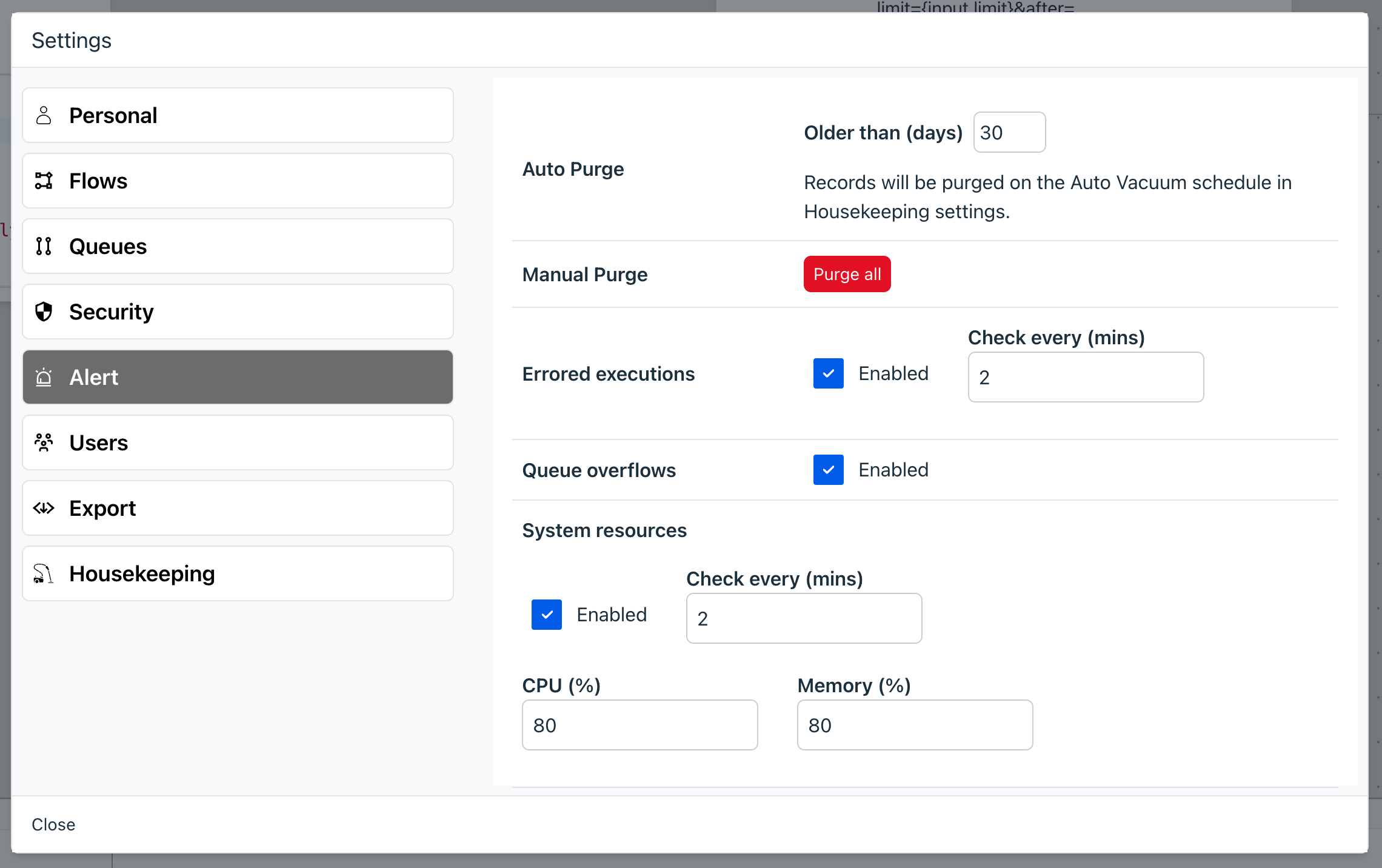This screenshot has height=868, width=1382.
Task: Disable System resources monitoring
Action: coord(546,613)
